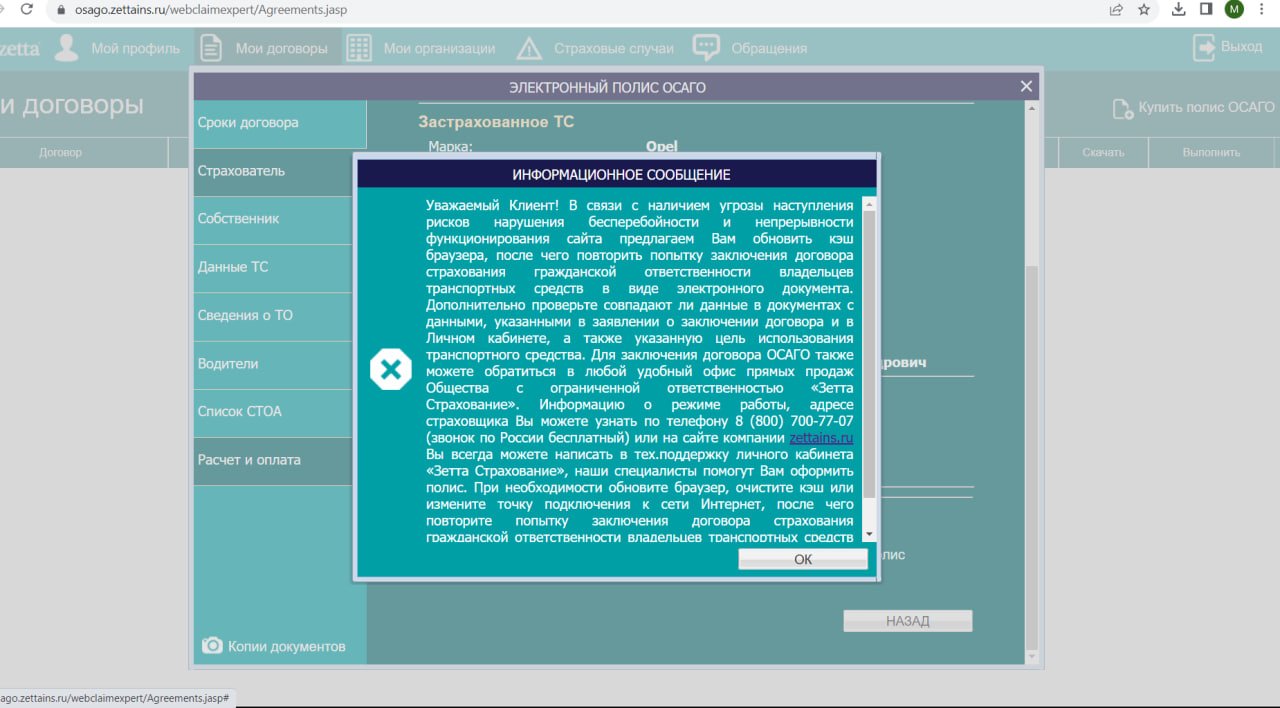The height and width of the screenshot is (708, 1280).
Task: Click the site lock icon in address bar
Action: coord(62,10)
